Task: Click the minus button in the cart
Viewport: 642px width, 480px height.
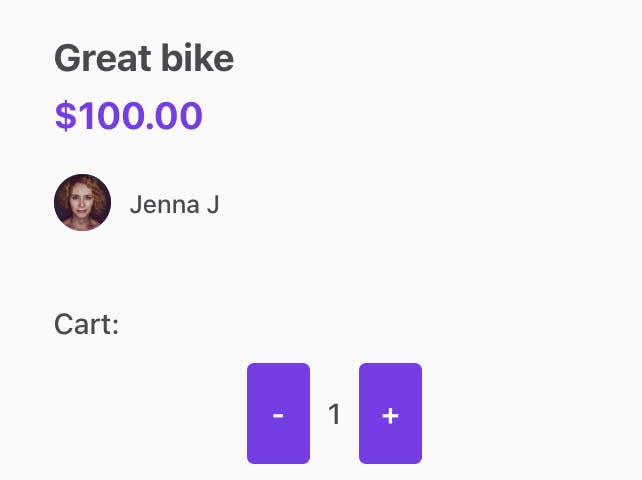Action: (x=278, y=413)
